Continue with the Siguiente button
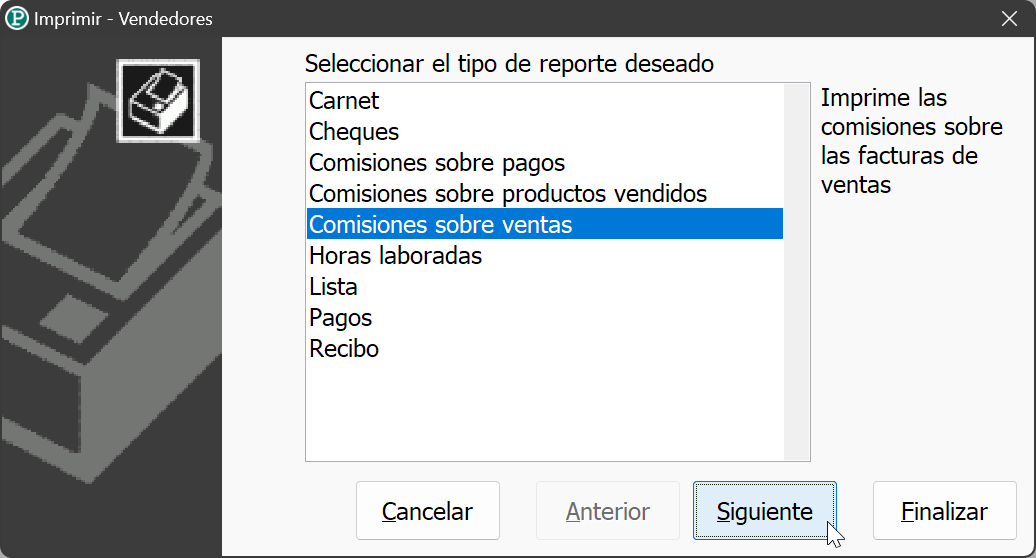The image size is (1036, 558). click(764, 510)
